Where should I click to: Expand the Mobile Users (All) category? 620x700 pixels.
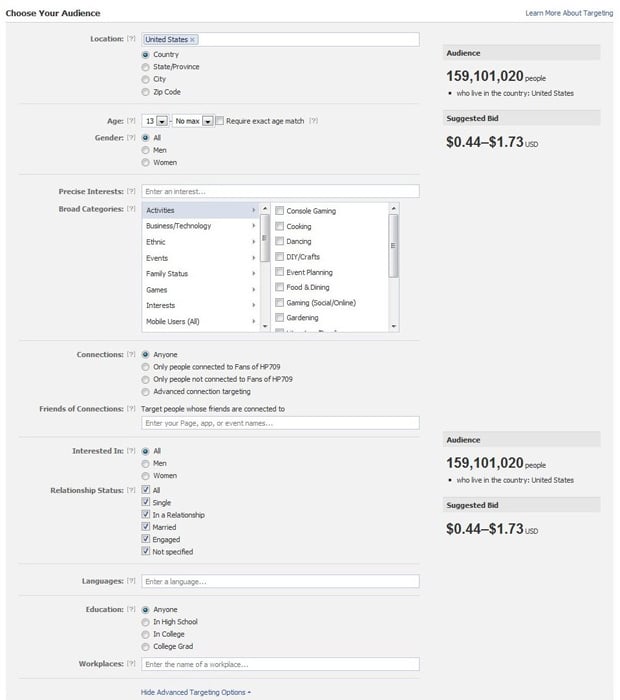(x=200, y=321)
